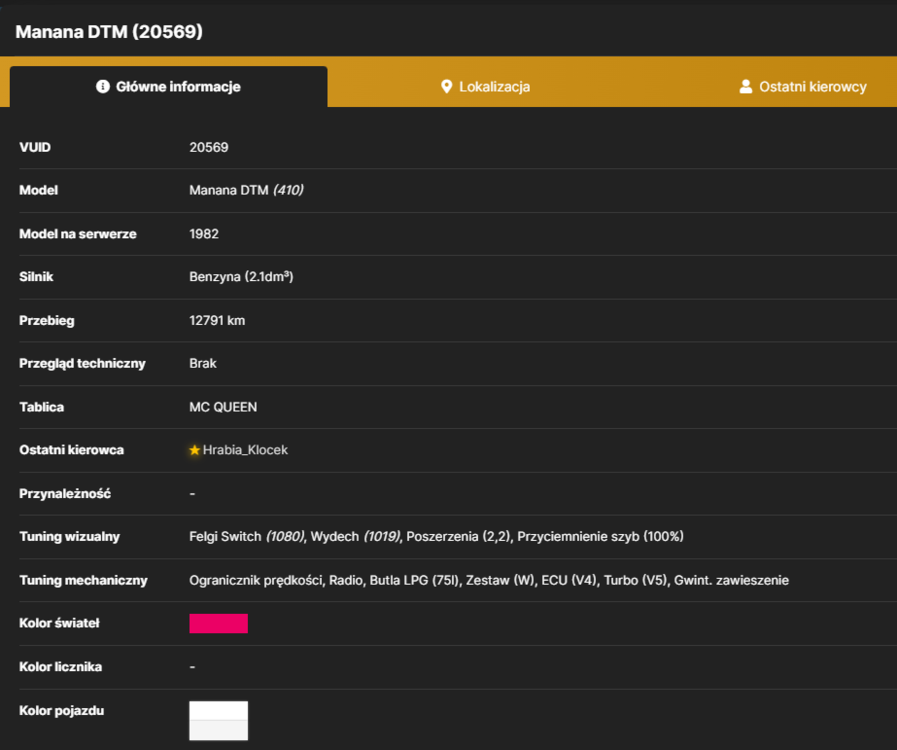Click the Manana DTM (20569) page title

tap(109, 31)
